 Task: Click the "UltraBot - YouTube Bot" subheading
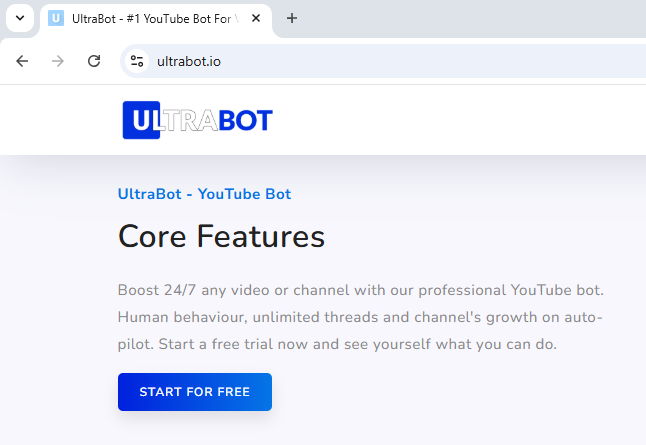pyautogui.click(x=204, y=194)
